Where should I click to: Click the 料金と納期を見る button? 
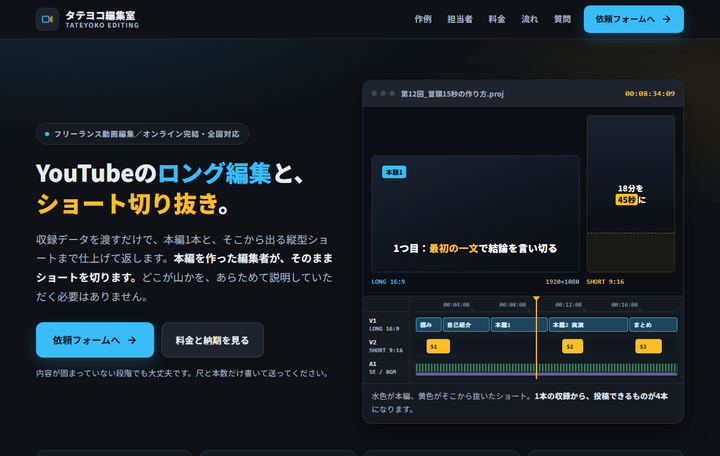pyautogui.click(x=213, y=340)
